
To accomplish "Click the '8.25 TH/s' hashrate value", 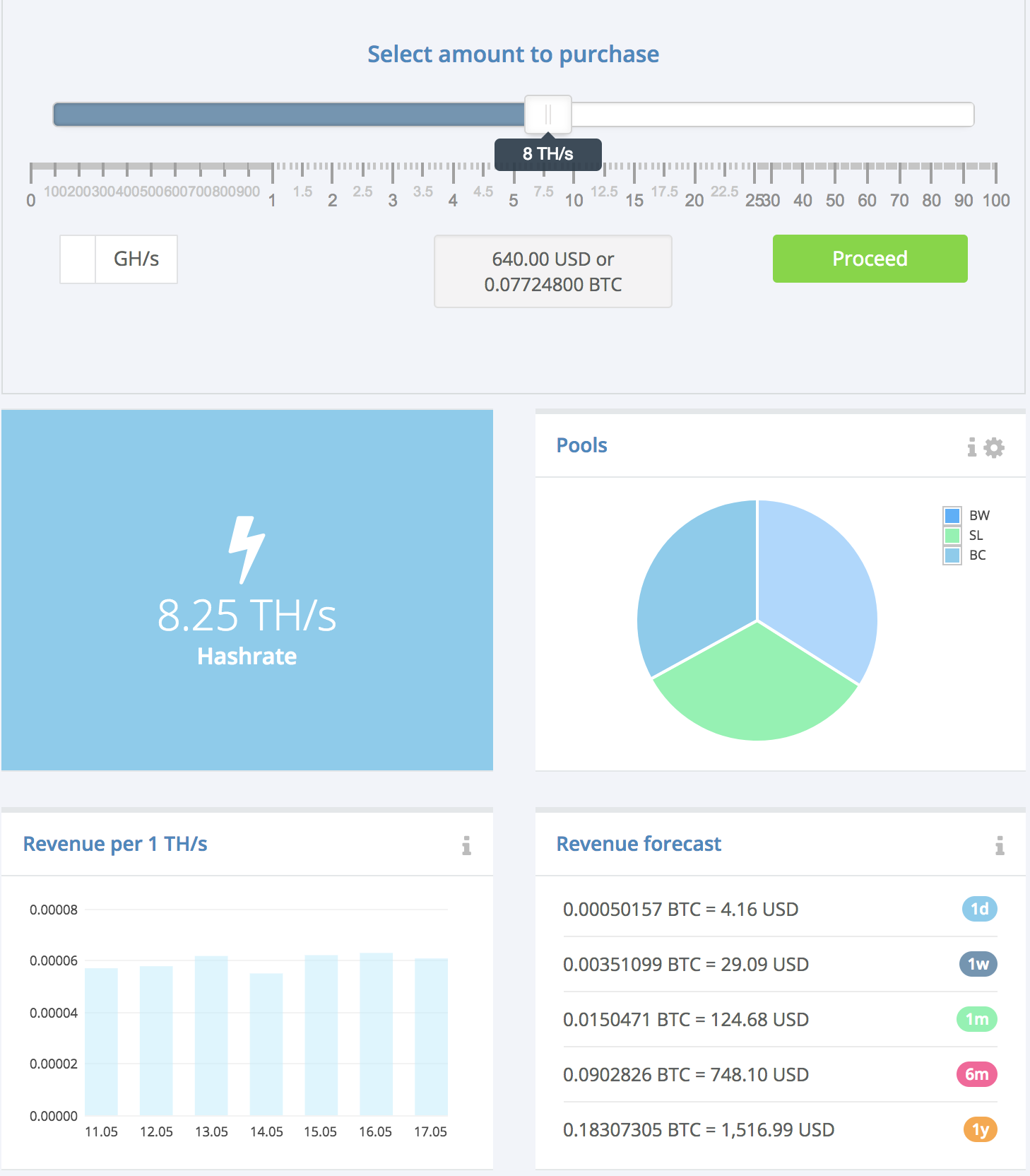I will tap(247, 616).
